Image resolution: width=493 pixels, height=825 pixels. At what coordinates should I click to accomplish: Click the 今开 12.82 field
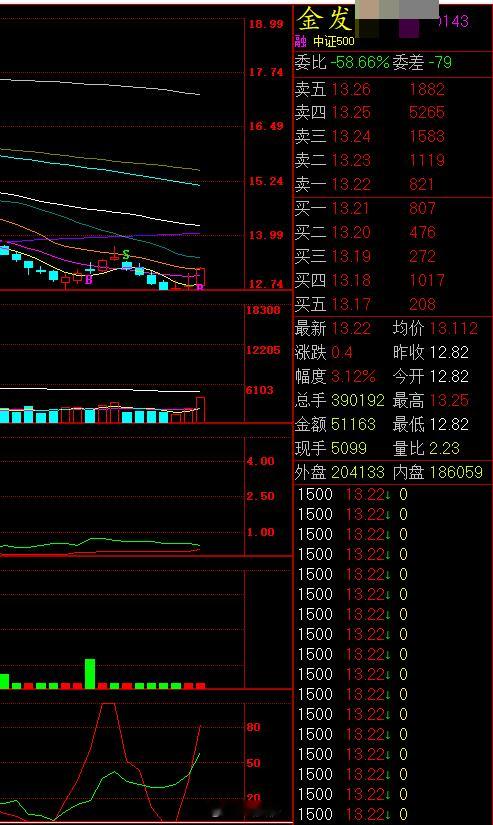(x=430, y=376)
